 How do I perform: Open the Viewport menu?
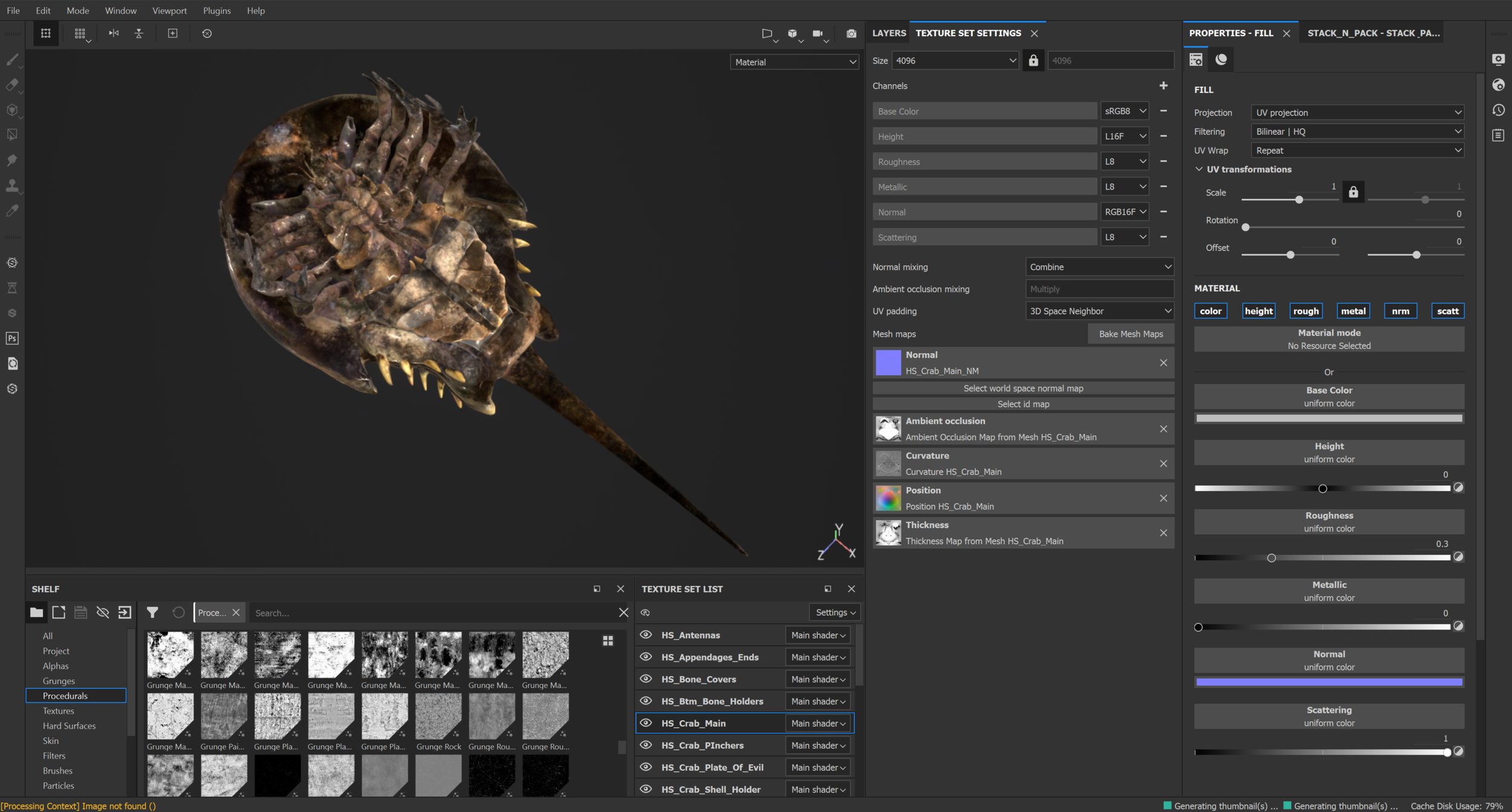[169, 10]
